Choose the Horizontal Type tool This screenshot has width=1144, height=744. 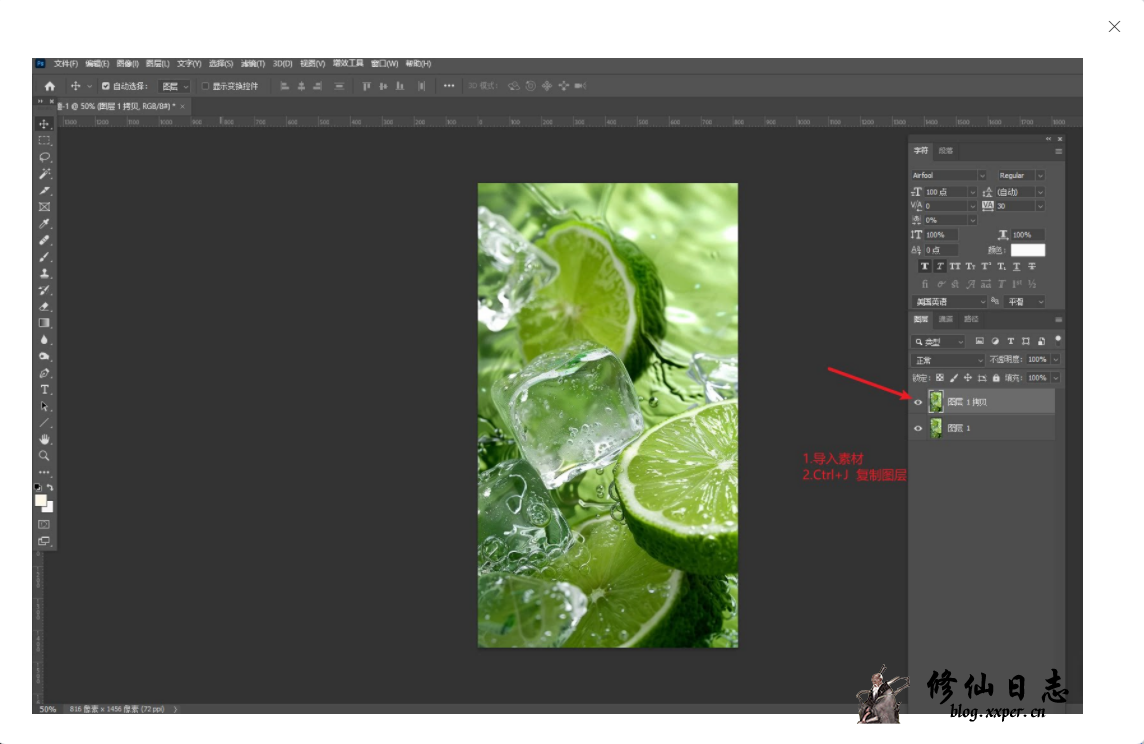coord(44,389)
